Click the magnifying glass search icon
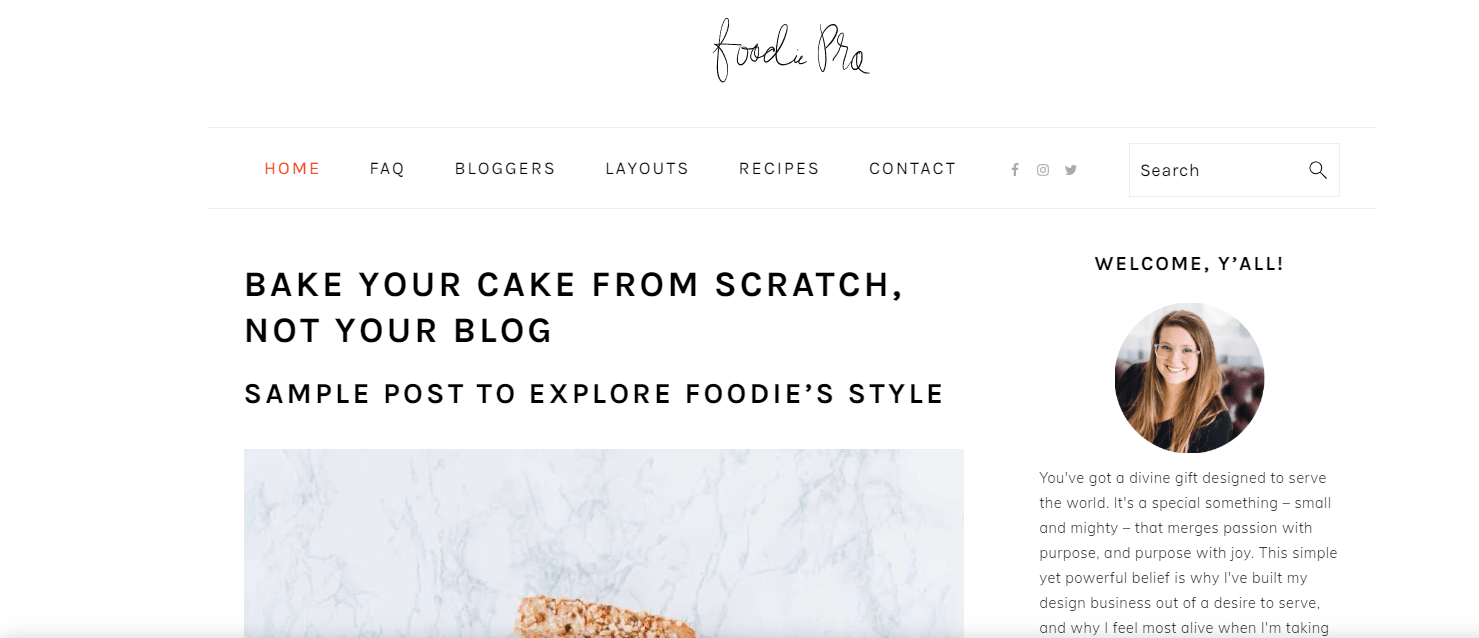The image size is (1479, 638). pyautogui.click(x=1318, y=170)
